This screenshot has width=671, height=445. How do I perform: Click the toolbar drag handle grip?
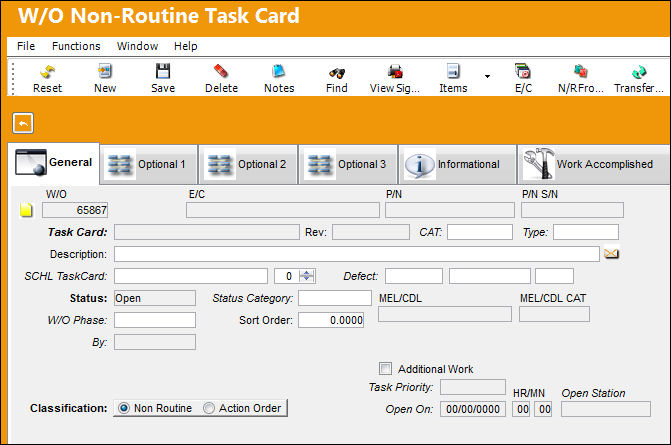[x=13, y=78]
